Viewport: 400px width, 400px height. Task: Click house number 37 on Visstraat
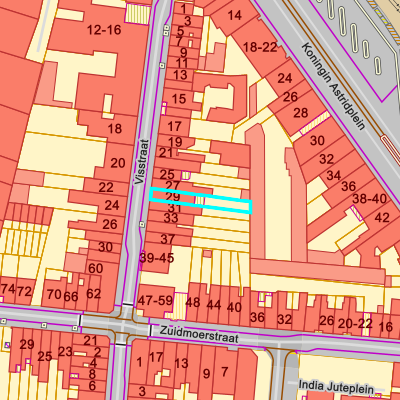167,239
